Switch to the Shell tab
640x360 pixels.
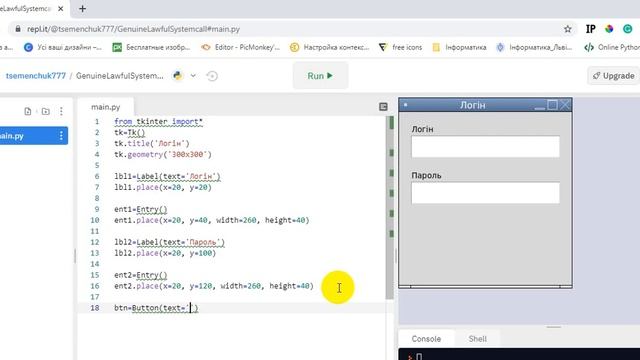pos(478,339)
